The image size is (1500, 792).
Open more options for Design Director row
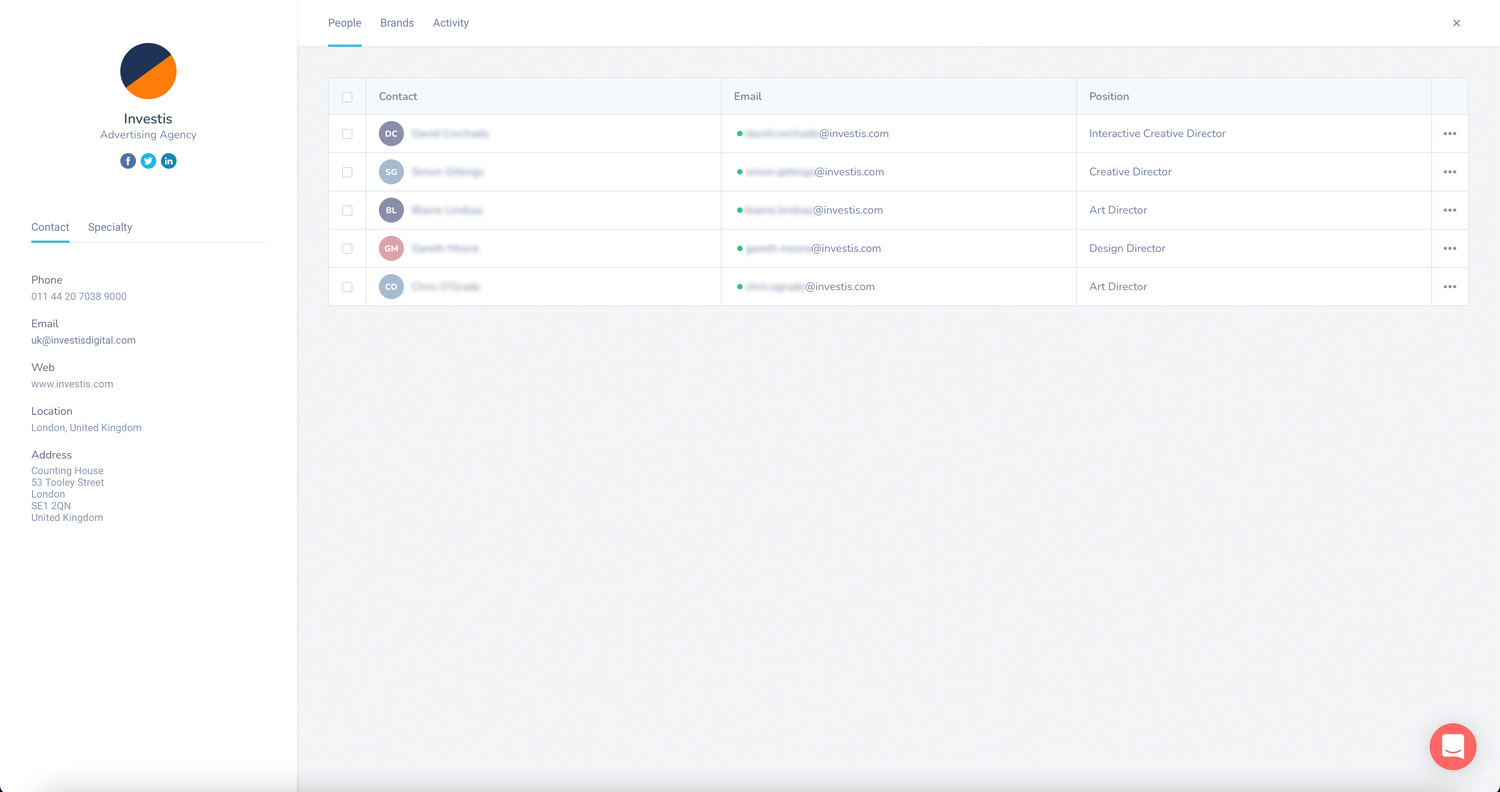tap(1449, 249)
